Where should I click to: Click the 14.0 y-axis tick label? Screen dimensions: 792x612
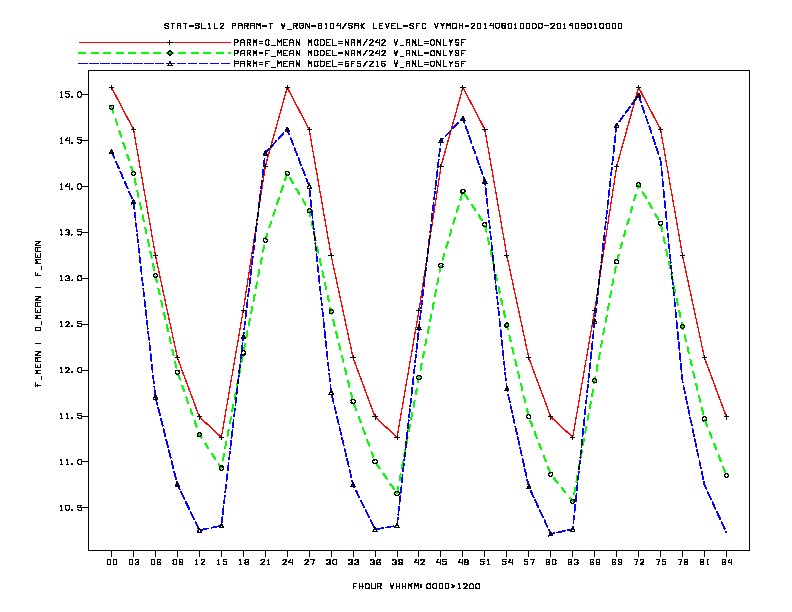point(70,186)
